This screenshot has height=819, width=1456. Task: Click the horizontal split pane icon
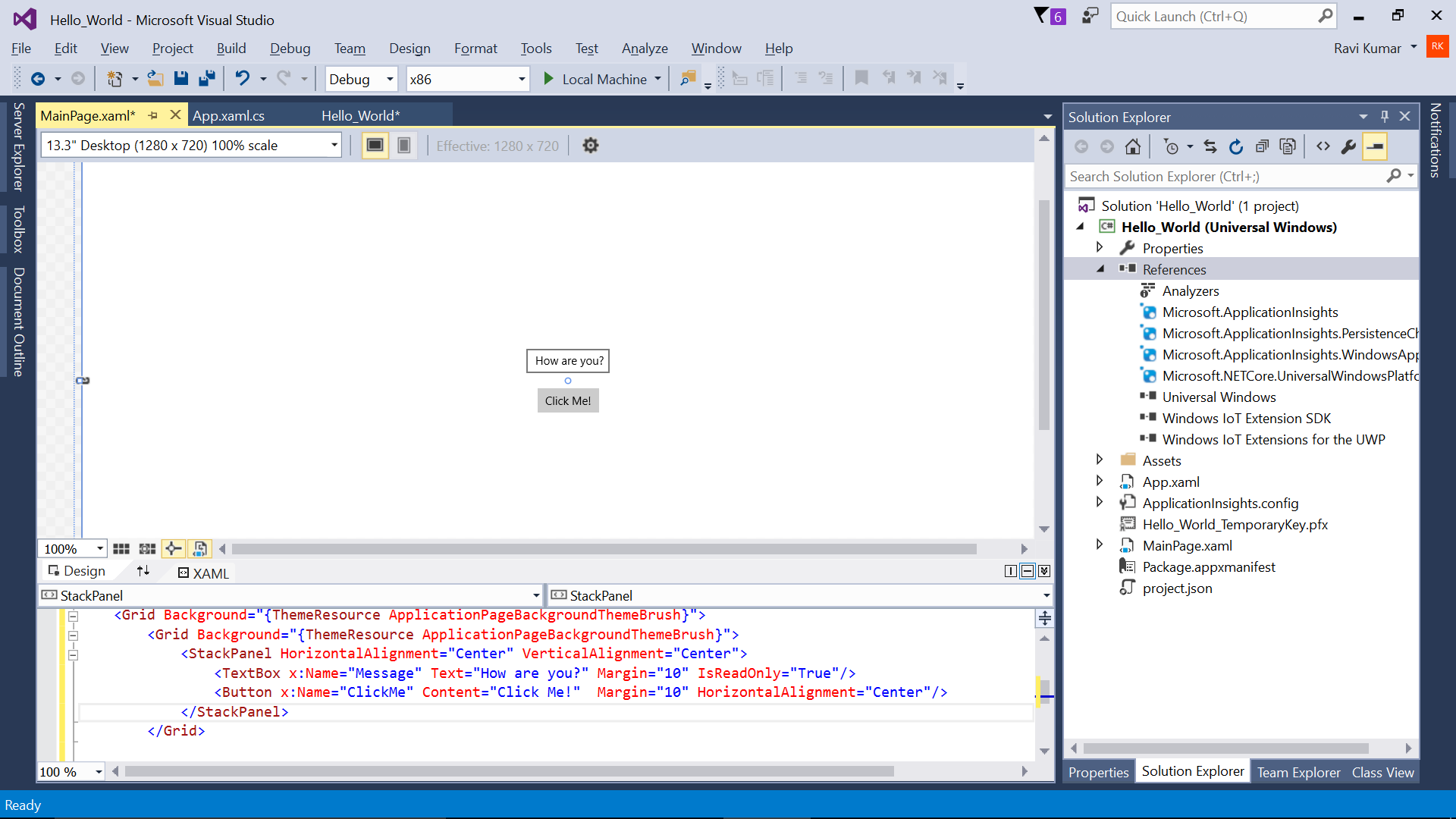tap(1028, 571)
